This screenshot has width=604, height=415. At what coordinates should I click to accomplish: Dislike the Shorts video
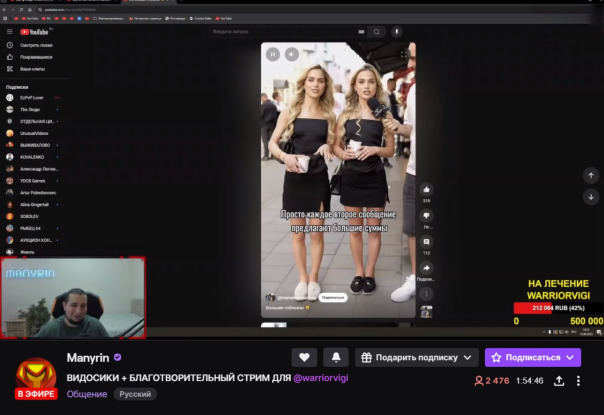[427, 215]
